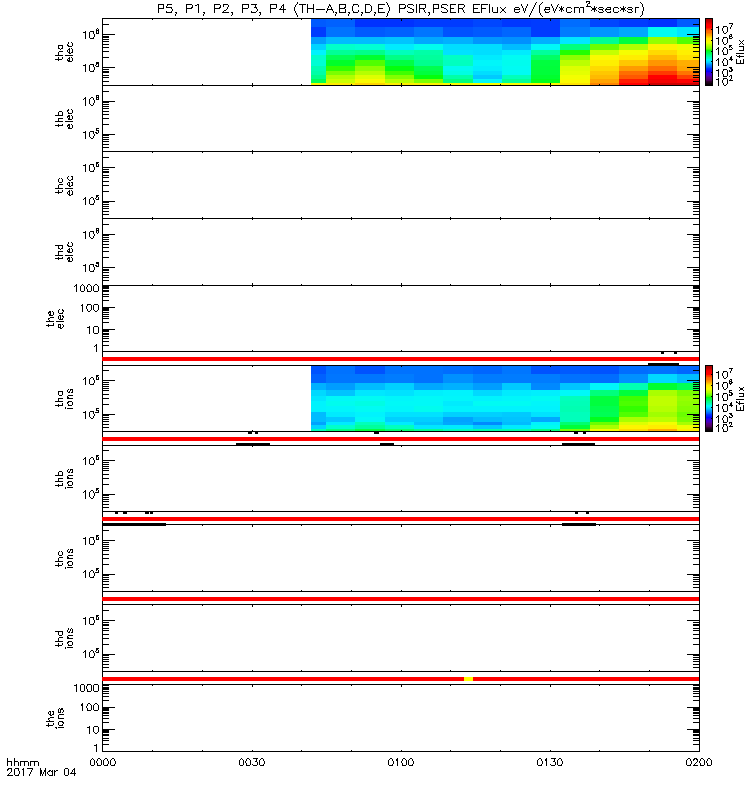Click the black bar near 0100 below tha ions

pos(387,444)
